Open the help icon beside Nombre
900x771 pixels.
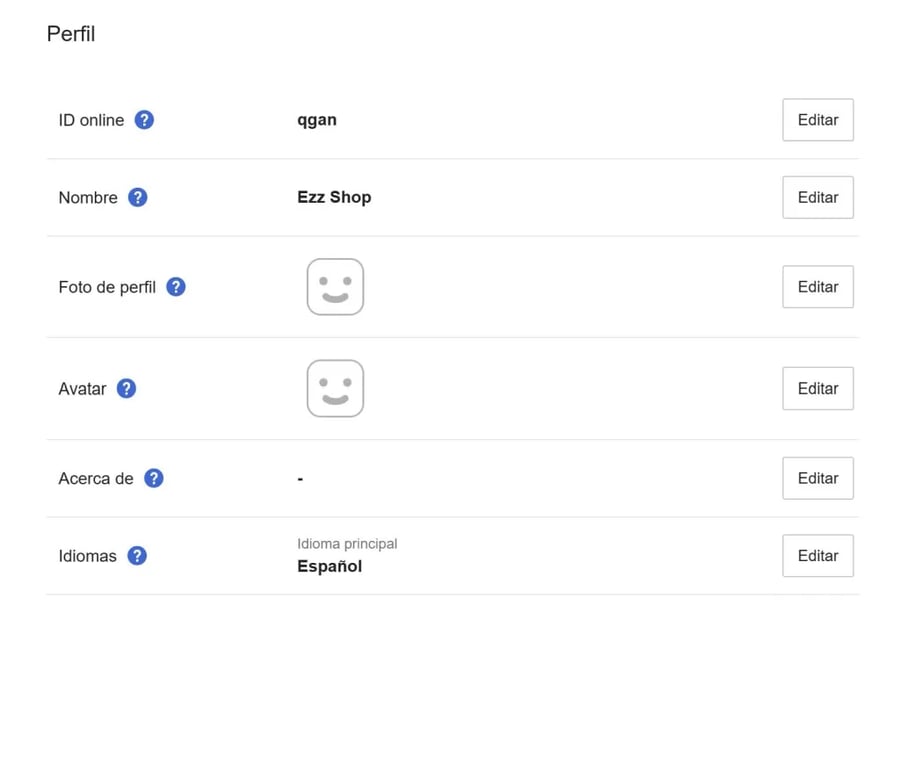pos(138,197)
